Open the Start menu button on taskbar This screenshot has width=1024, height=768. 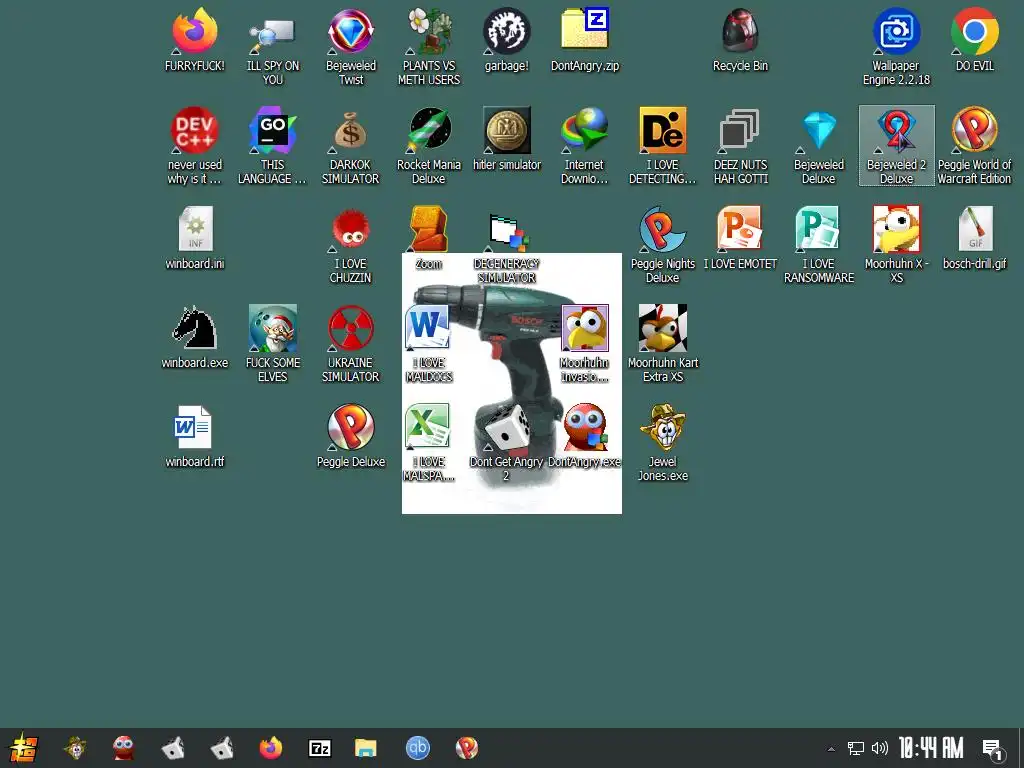24,748
